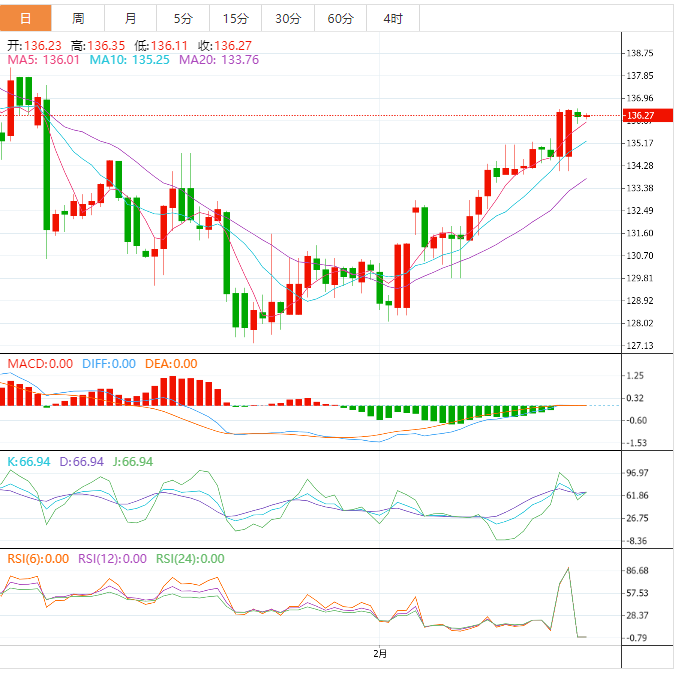
Task: Click the RSI(12):0.00 label
Action: pyautogui.click(x=112, y=559)
